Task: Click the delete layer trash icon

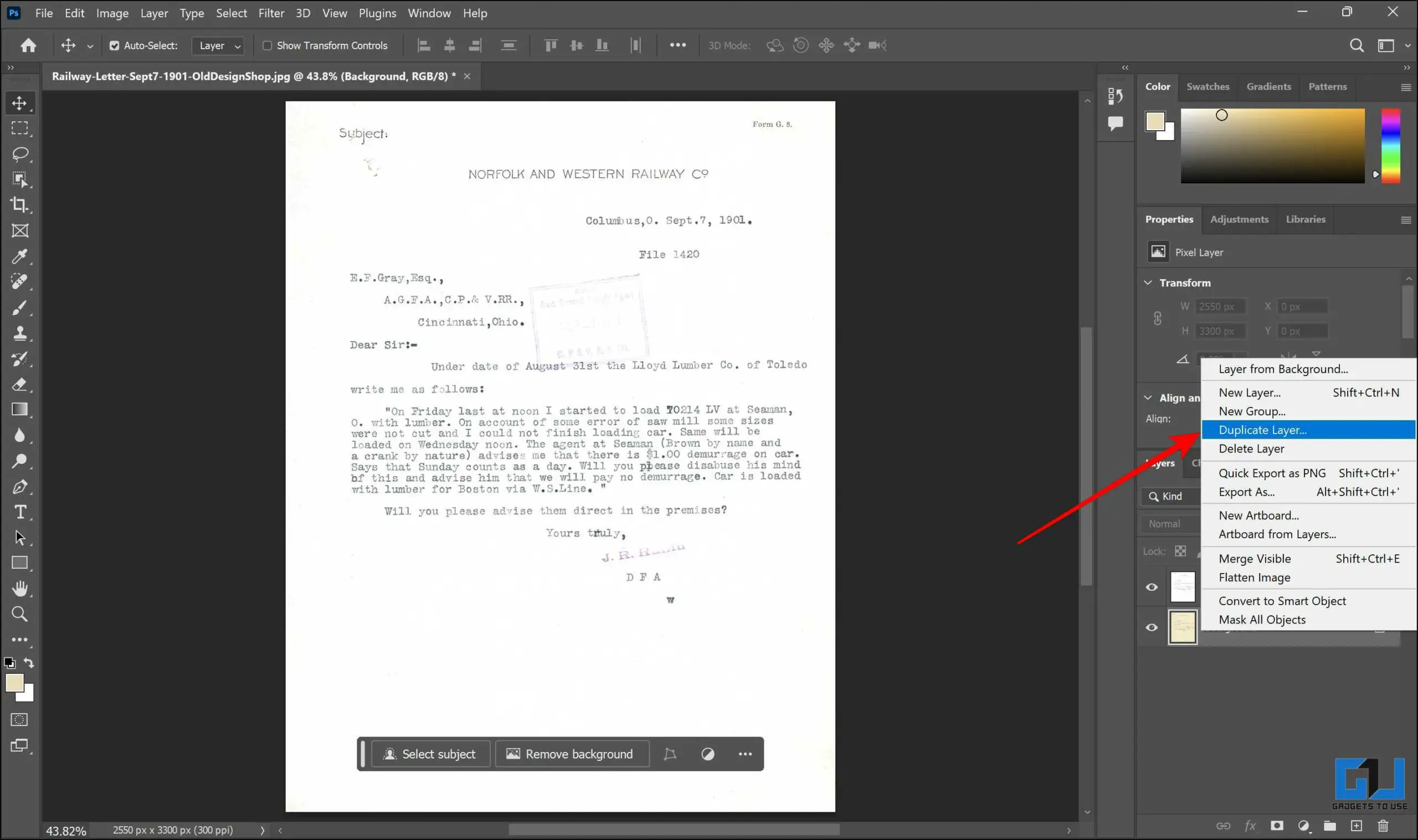Action: [x=1383, y=826]
